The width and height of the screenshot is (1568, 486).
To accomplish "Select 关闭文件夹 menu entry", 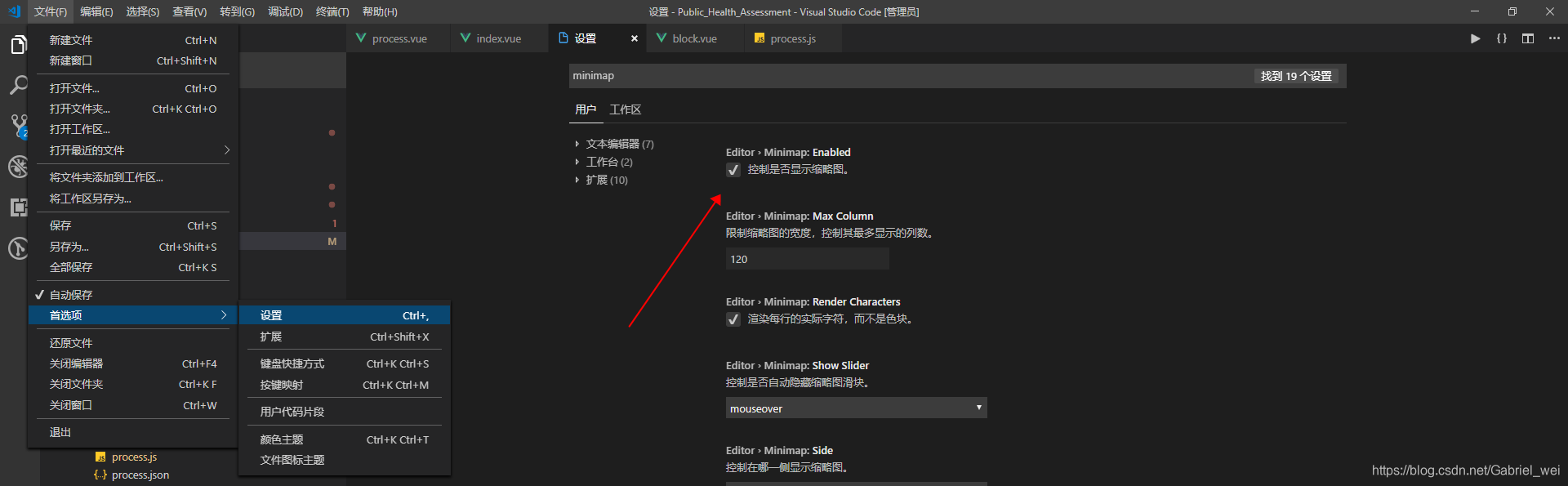I will click(132, 384).
